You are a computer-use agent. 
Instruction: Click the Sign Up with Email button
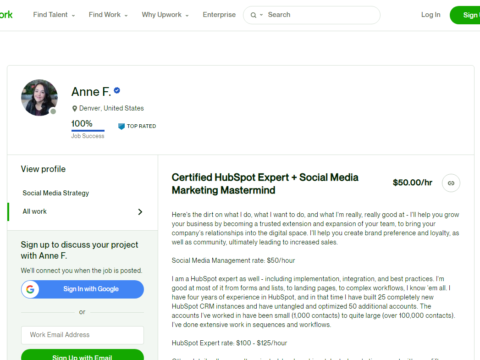82,356
